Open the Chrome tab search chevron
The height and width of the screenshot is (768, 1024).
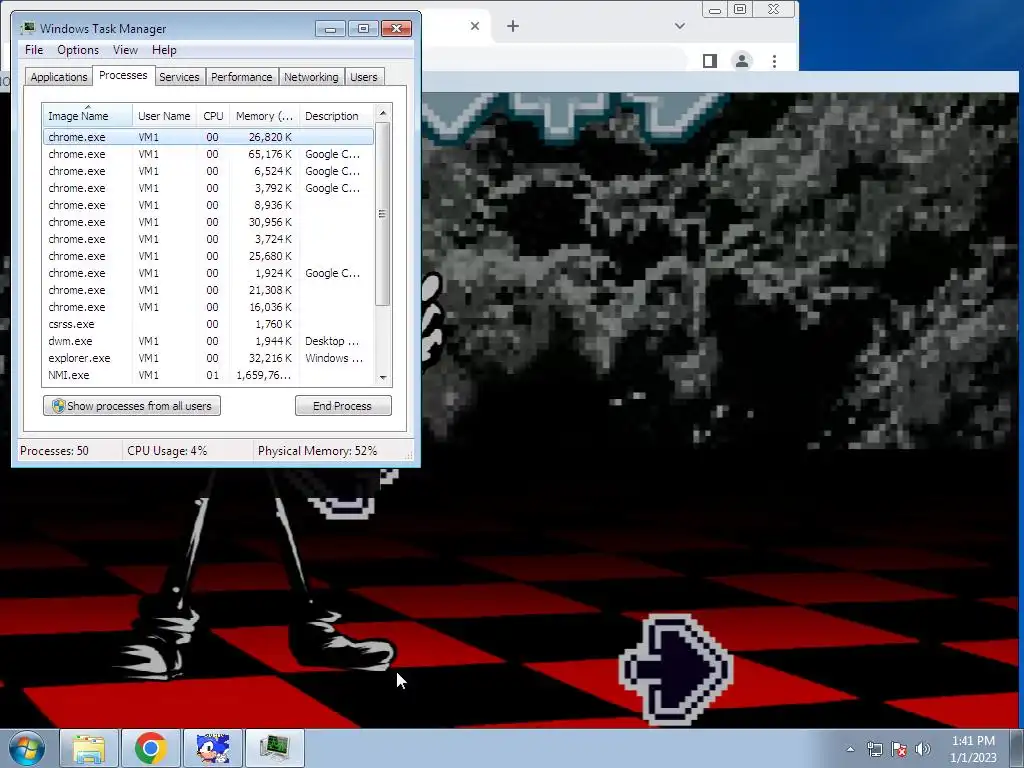[x=680, y=26]
